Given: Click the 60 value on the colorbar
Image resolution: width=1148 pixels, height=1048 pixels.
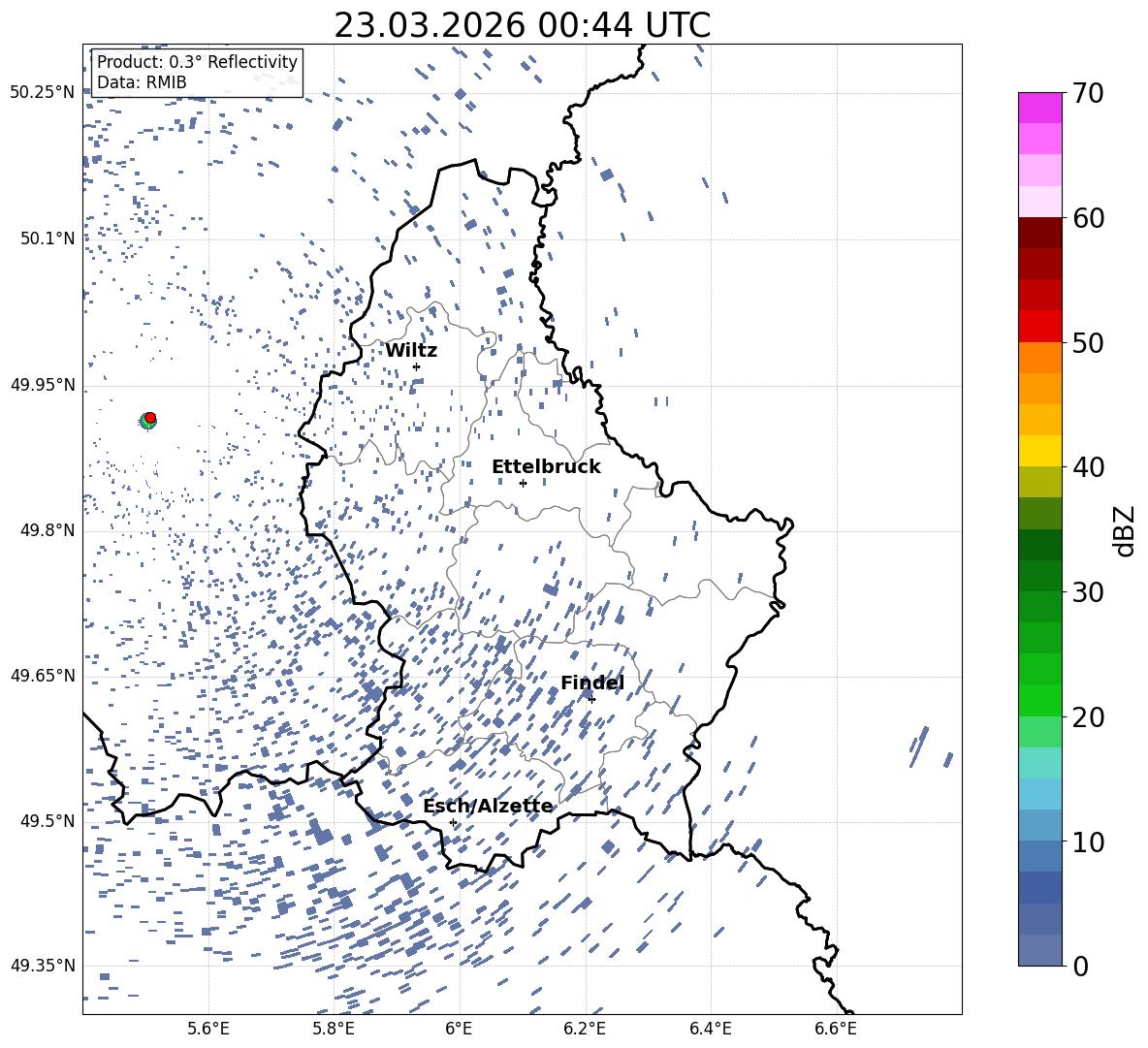Looking at the screenshot, I should click(x=1088, y=218).
